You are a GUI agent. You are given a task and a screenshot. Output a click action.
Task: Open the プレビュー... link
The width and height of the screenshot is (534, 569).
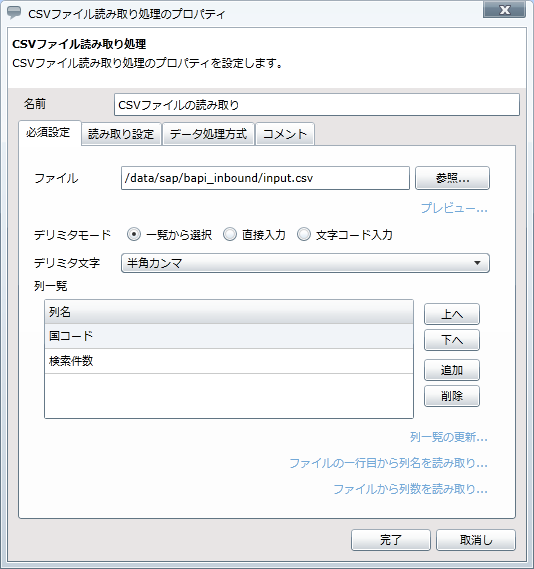click(x=454, y=208)
